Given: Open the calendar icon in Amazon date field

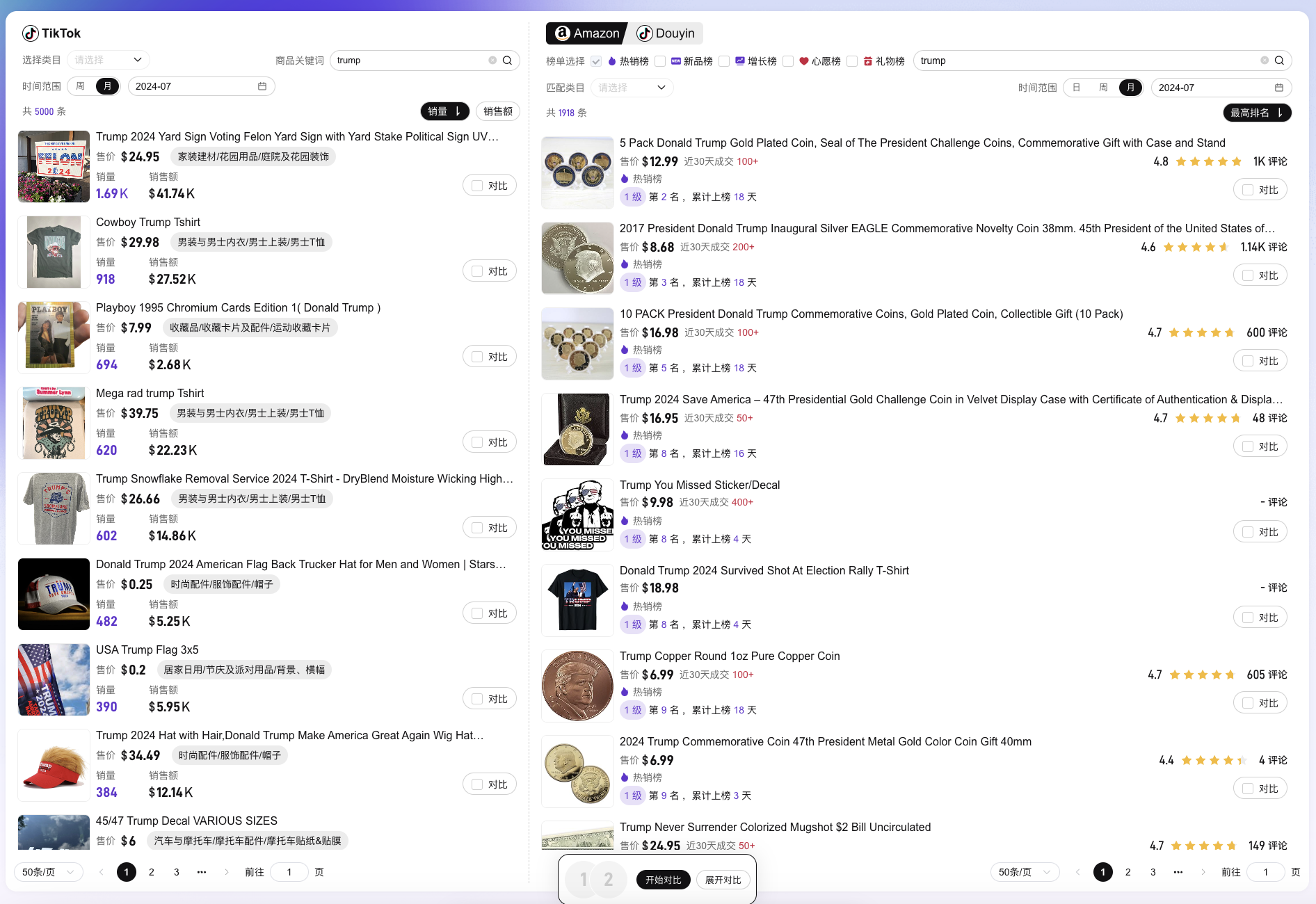Looking at the screenshot, I should click(x=1278, y=88).
